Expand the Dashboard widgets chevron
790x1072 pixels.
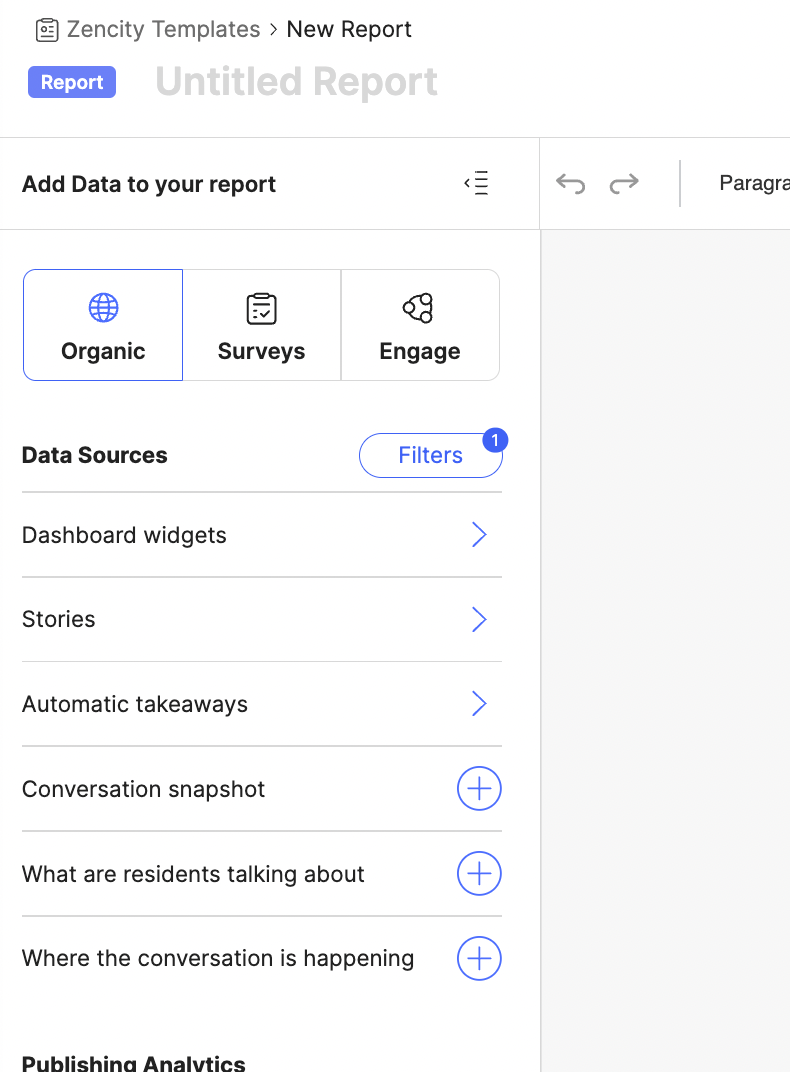[x=479, y=535]
